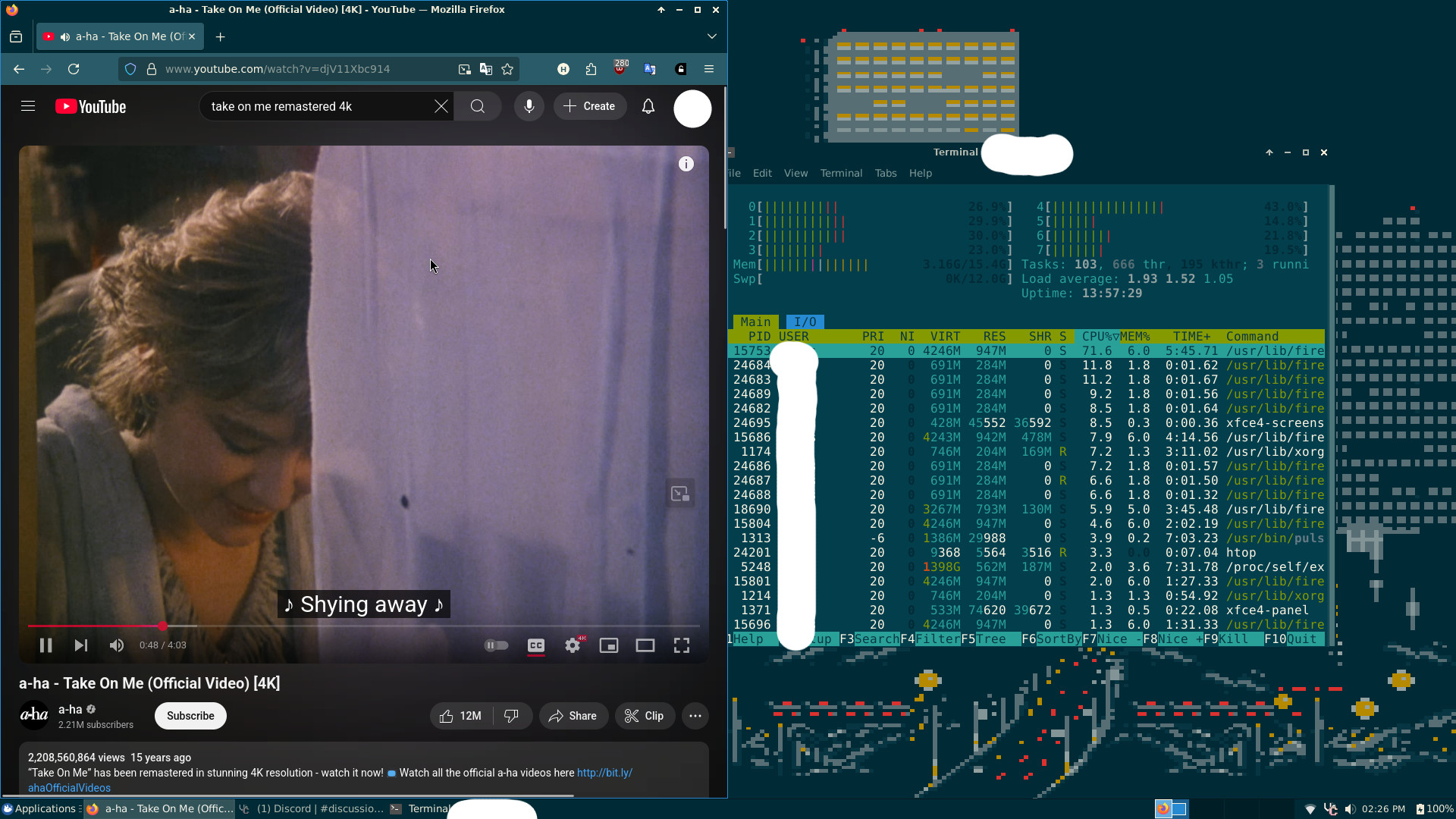The height and width of the screenshot is (819, 1456).
Task: Subscribe to the a-ha channel
Action: 190,716
